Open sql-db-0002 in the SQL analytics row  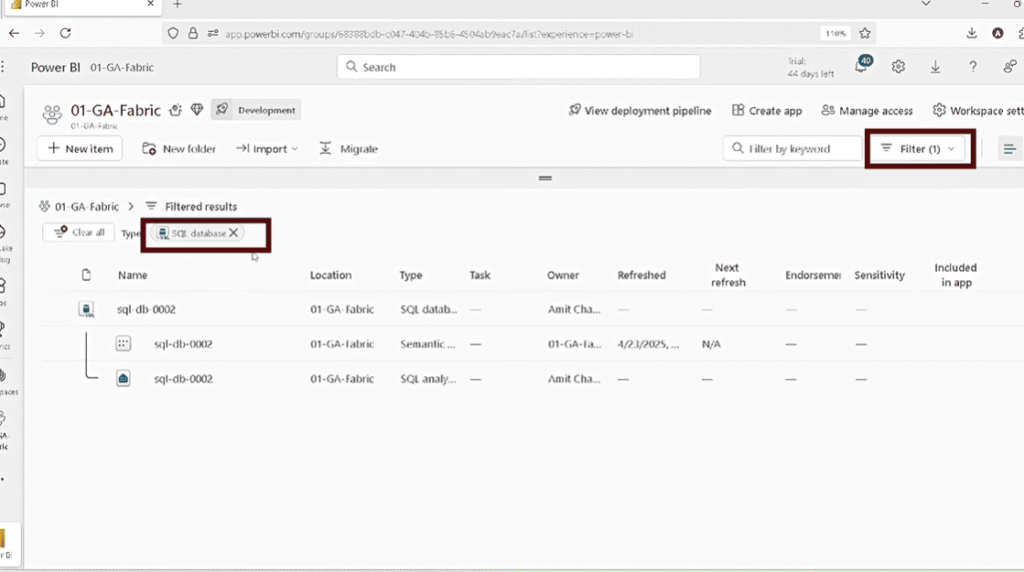point(183,379)
